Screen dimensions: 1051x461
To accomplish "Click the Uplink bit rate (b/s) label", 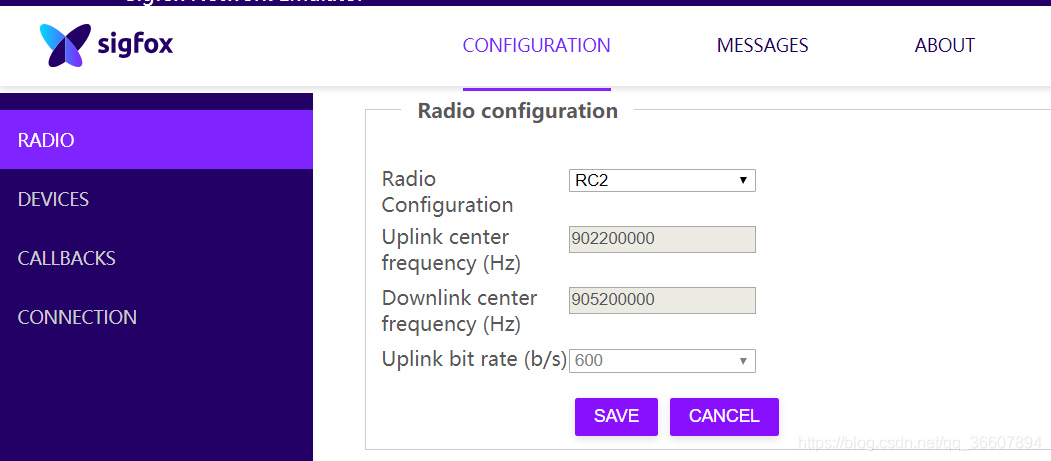I will point(474,359).
